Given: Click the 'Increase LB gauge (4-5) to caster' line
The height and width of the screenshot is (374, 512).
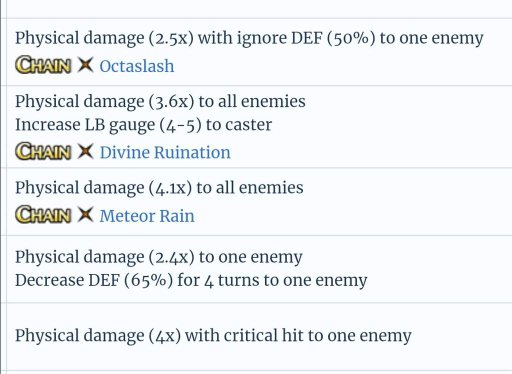Looking at the screenshot, I should 143,125.
